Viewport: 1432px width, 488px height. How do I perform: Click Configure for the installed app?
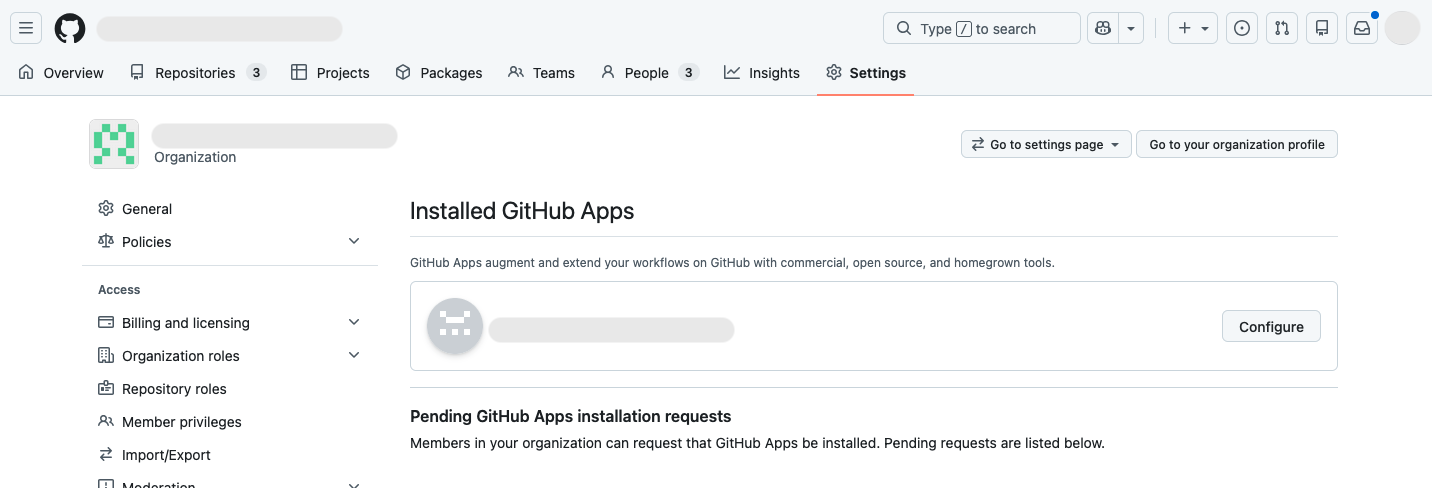[x=1271, y=326]
